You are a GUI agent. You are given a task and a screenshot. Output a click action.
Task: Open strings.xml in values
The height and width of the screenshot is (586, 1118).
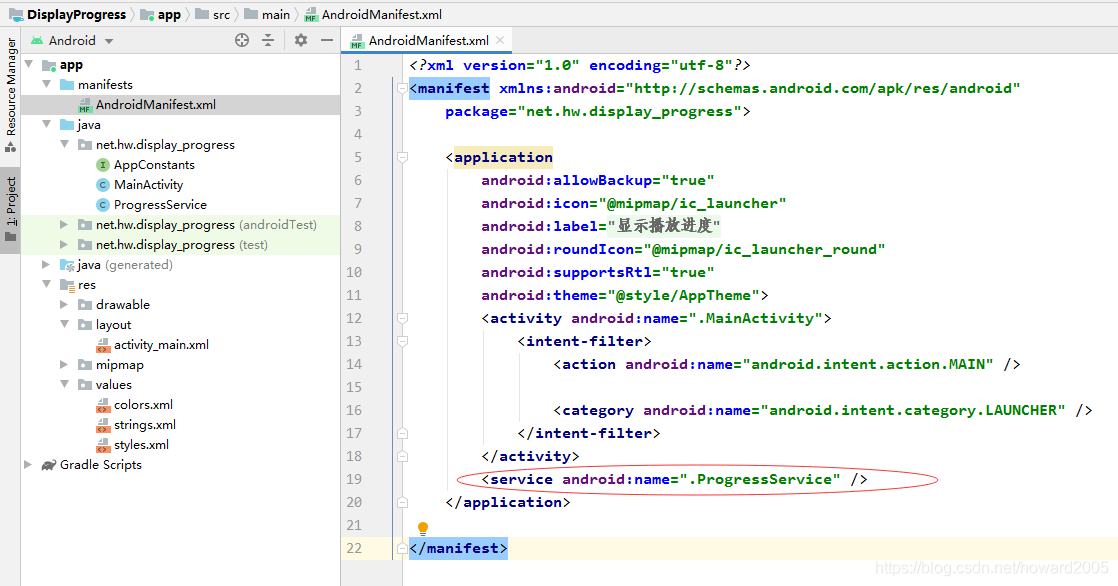(x=145, y=424)
